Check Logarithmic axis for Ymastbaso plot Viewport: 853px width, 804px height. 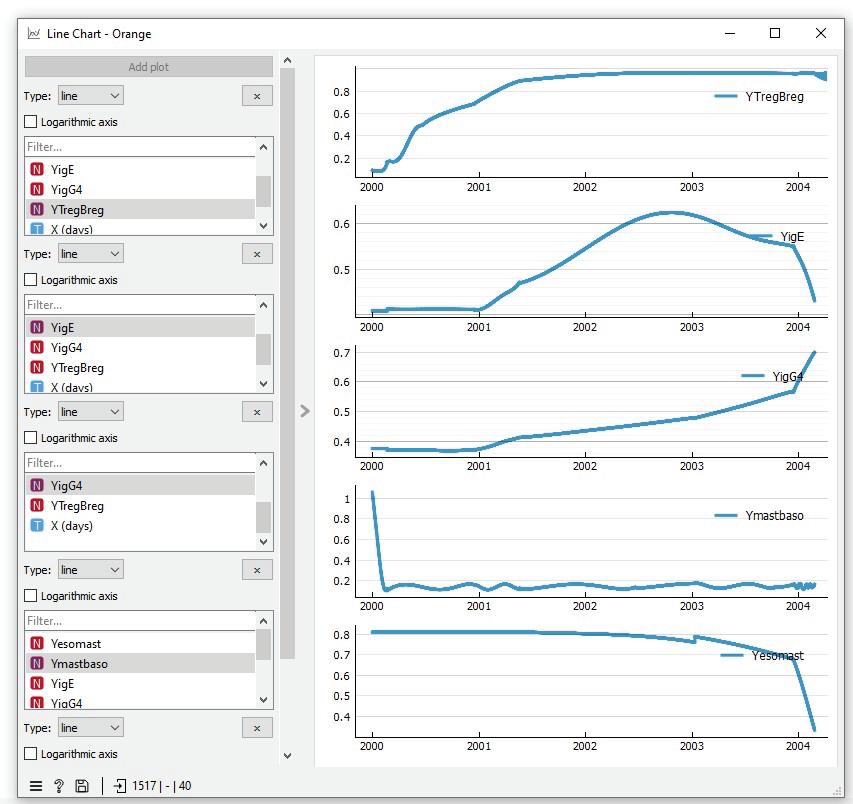pyautogui.click(x=31, y=596)
